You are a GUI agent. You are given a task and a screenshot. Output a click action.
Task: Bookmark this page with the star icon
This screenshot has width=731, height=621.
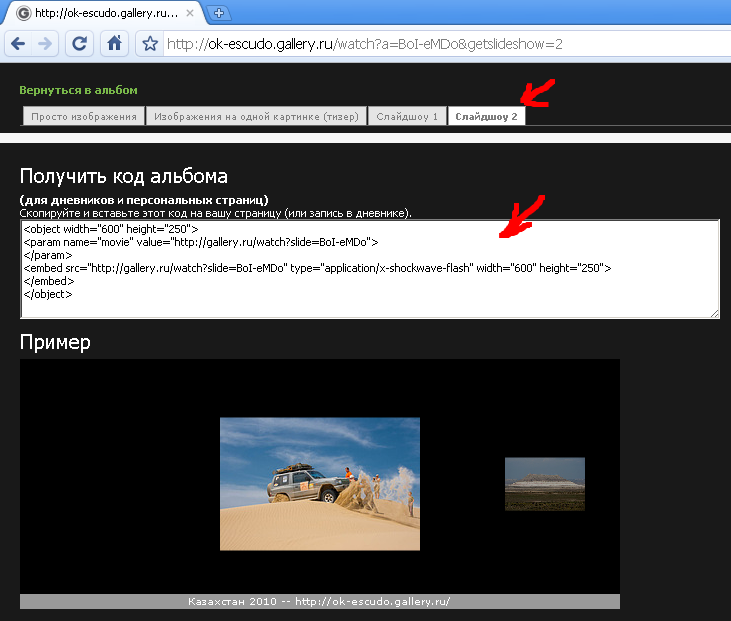[x=150, y=44]
